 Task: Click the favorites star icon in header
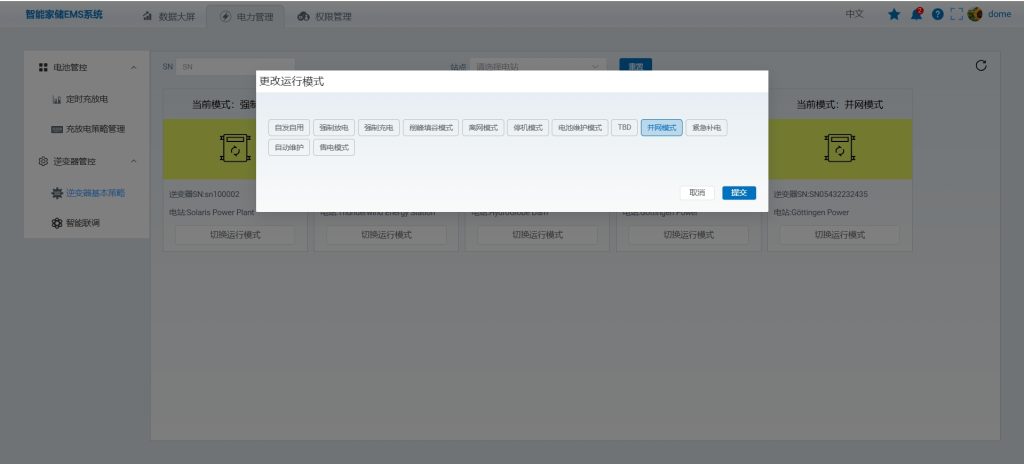pyautogui.click(x=895, y=15)
